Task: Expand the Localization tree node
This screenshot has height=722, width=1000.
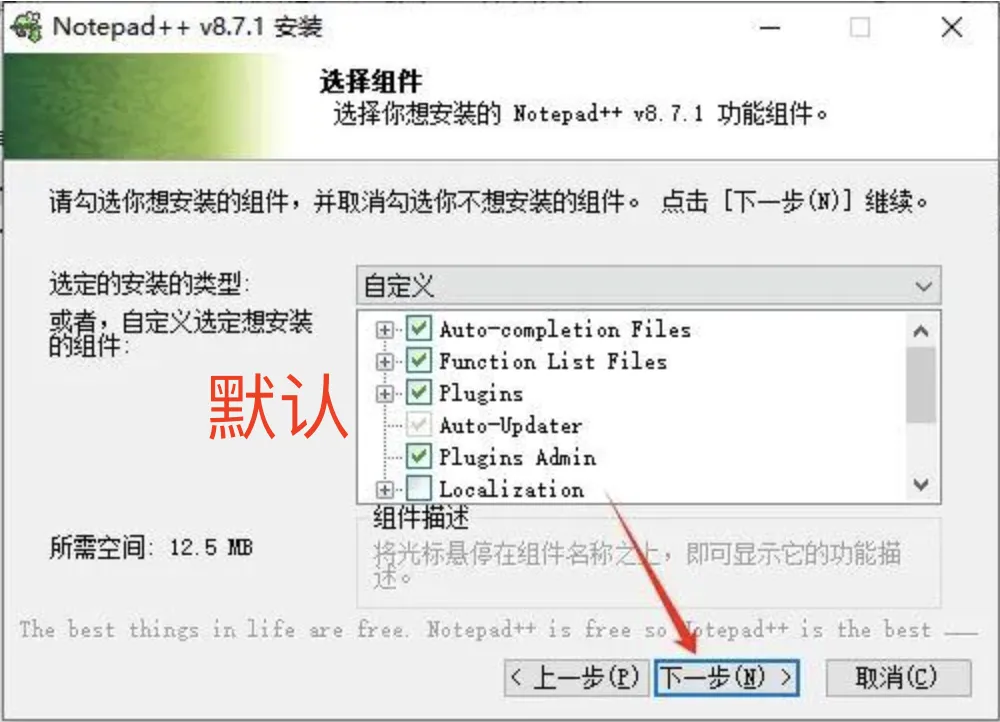Action: pos(384,489)
